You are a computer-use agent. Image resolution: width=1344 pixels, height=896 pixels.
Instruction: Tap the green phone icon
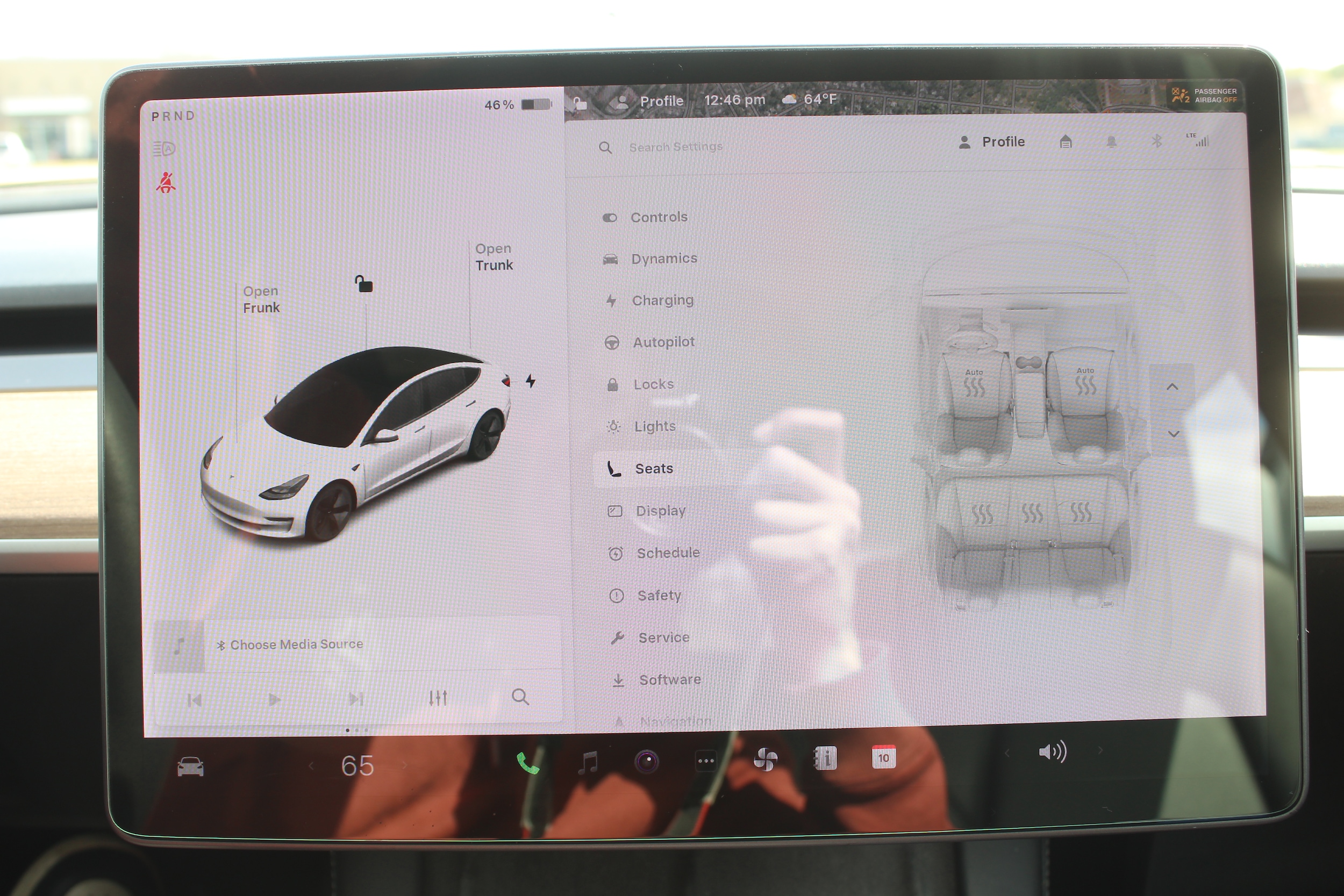(x=527, y=763)
